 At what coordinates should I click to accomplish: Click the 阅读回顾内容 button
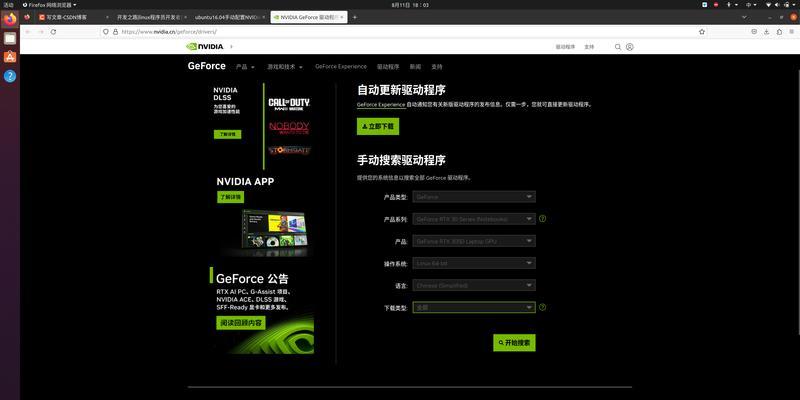[241, 323]
